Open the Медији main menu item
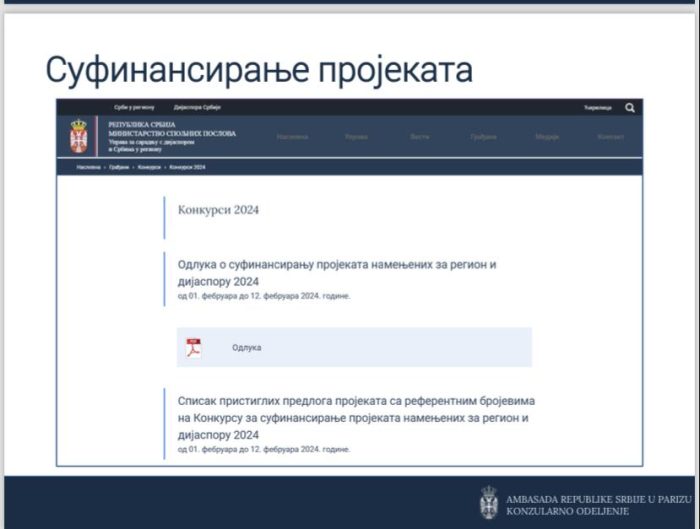The image size is (700, 529). [x=546, y=136]
